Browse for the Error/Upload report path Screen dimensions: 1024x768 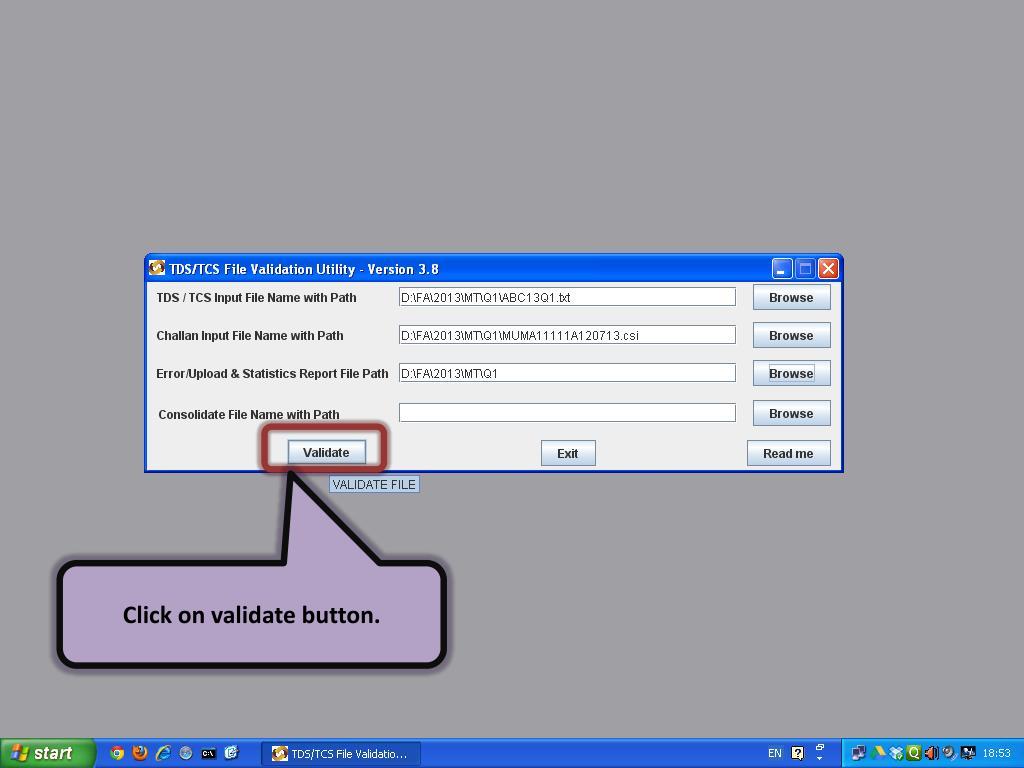pyautogui.click(x=791, y=373)
